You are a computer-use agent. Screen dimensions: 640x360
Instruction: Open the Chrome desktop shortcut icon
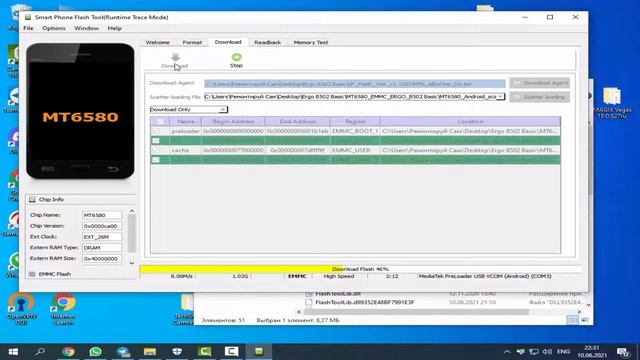(x=63, y=302)
